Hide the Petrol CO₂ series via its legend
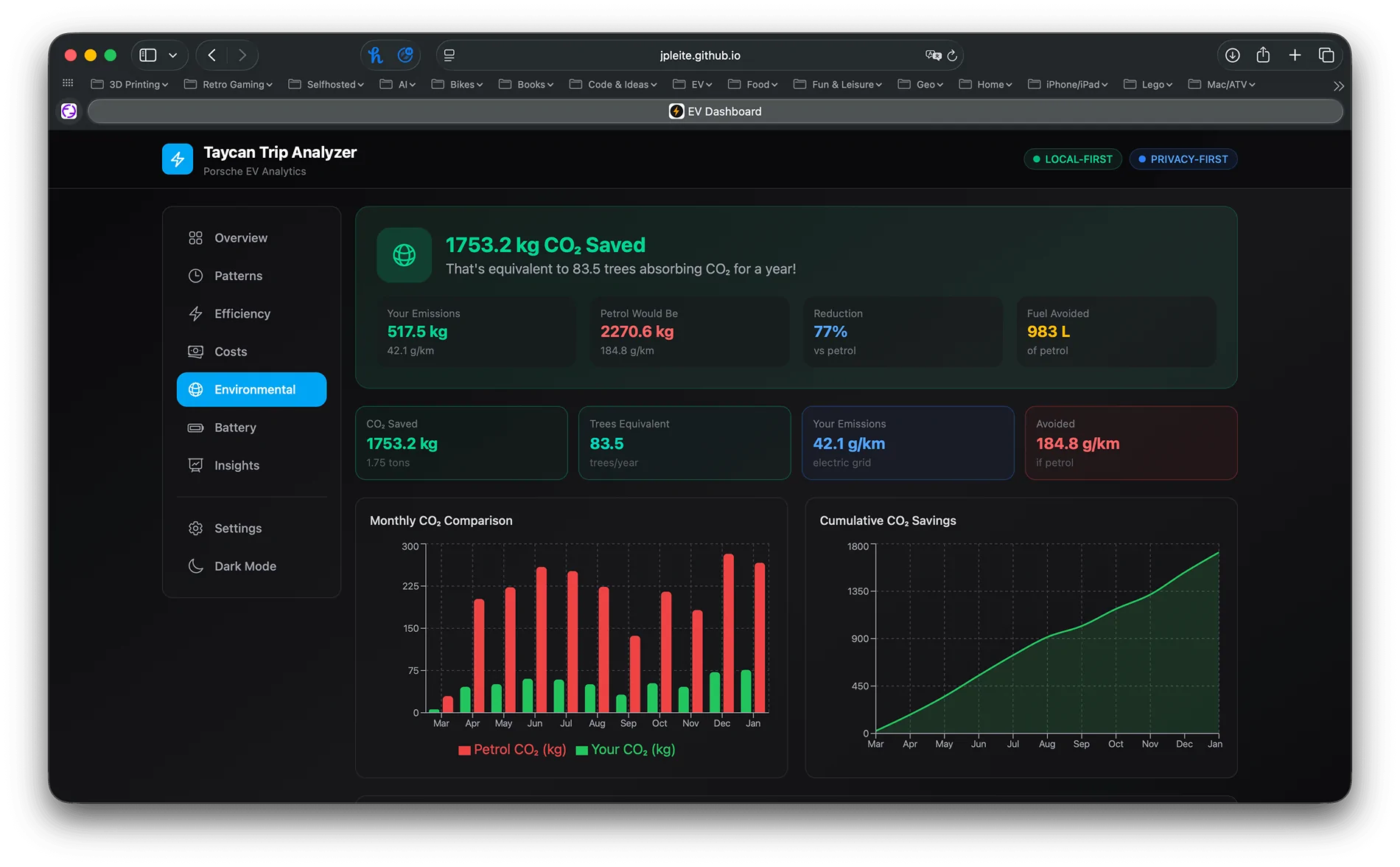This screenshot has width=1400, height=867. coord(513,749)
